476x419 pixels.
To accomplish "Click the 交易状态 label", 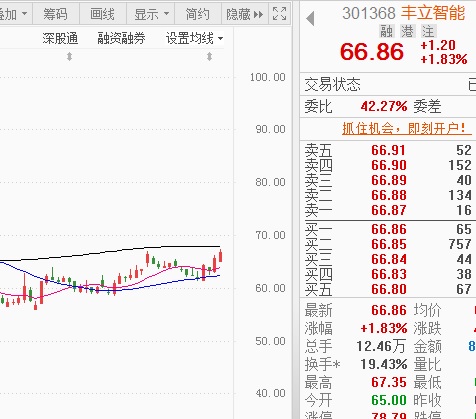I will (333, 84).
